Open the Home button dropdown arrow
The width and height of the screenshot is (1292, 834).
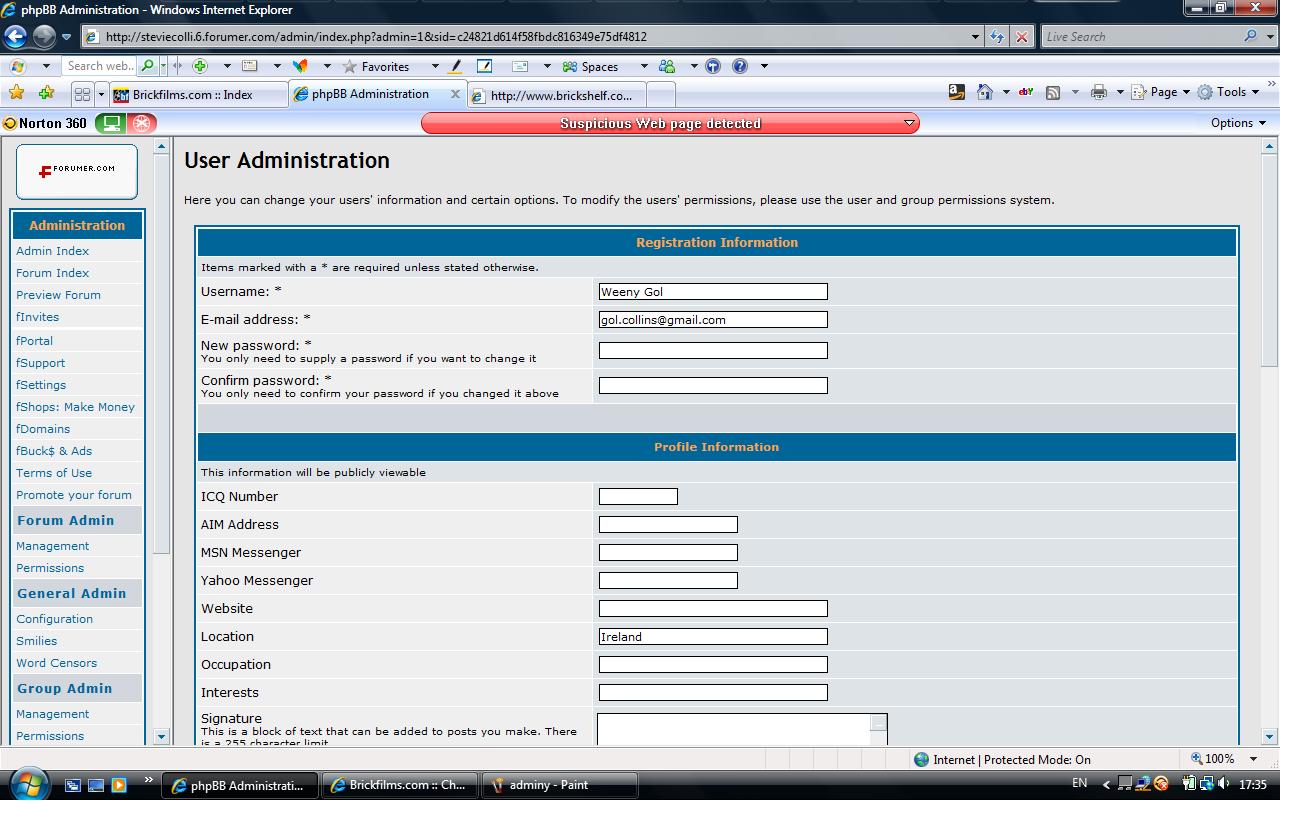(x=1005, y=92)
